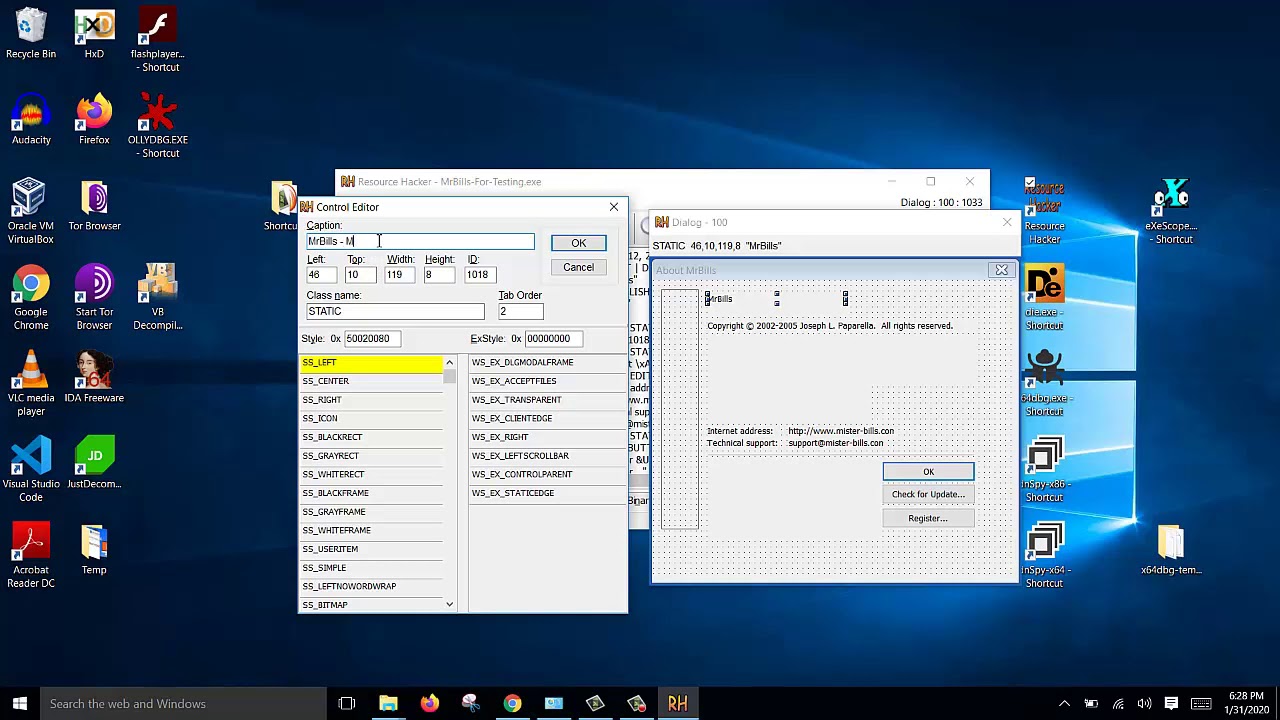Open IDA Freeware desktop icon
The image size is (1280, 720).
pyautogui.click(x=94, y=378)
